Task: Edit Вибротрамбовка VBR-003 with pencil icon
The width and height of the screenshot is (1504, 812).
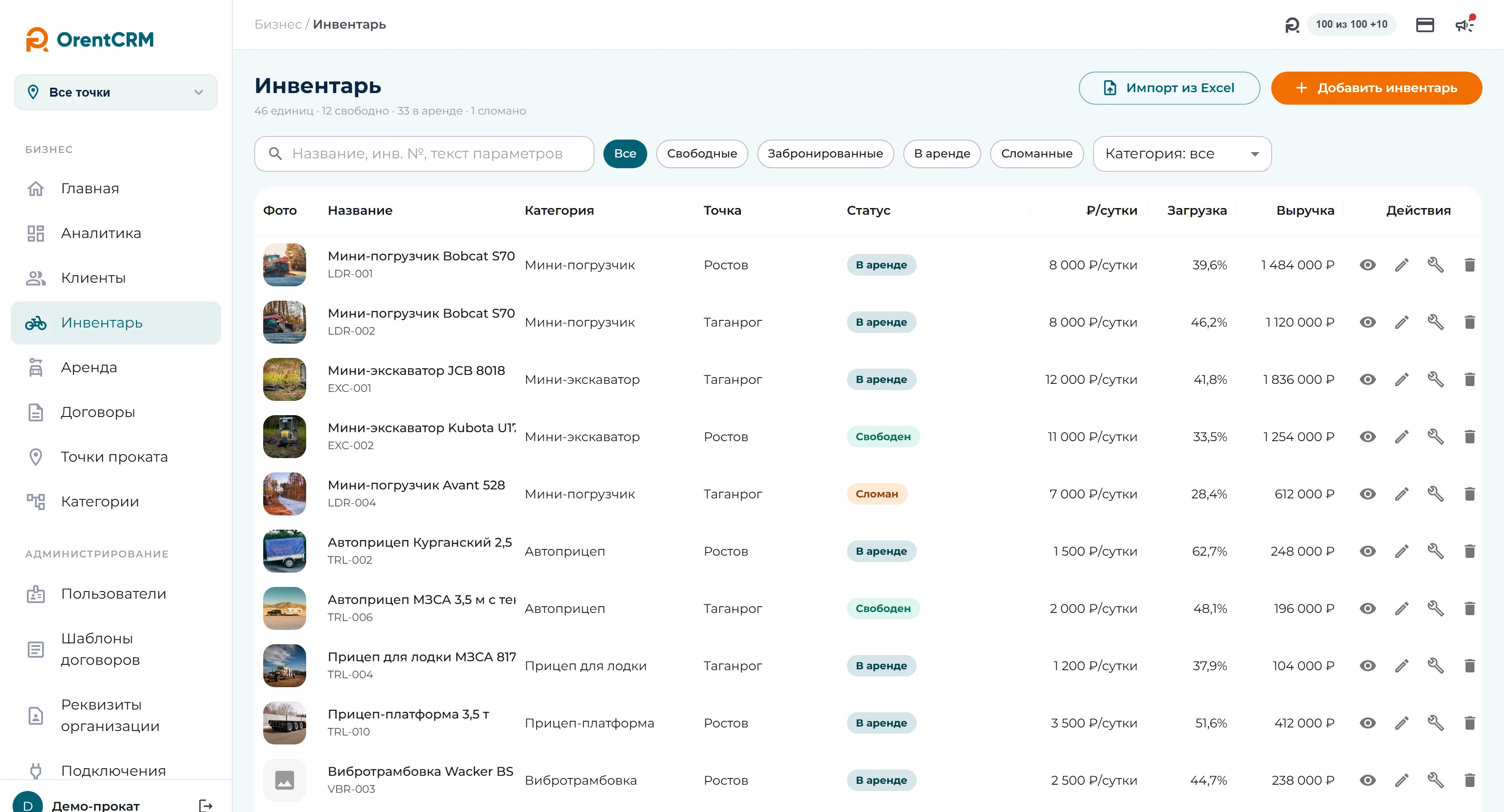Action: 1401,780
